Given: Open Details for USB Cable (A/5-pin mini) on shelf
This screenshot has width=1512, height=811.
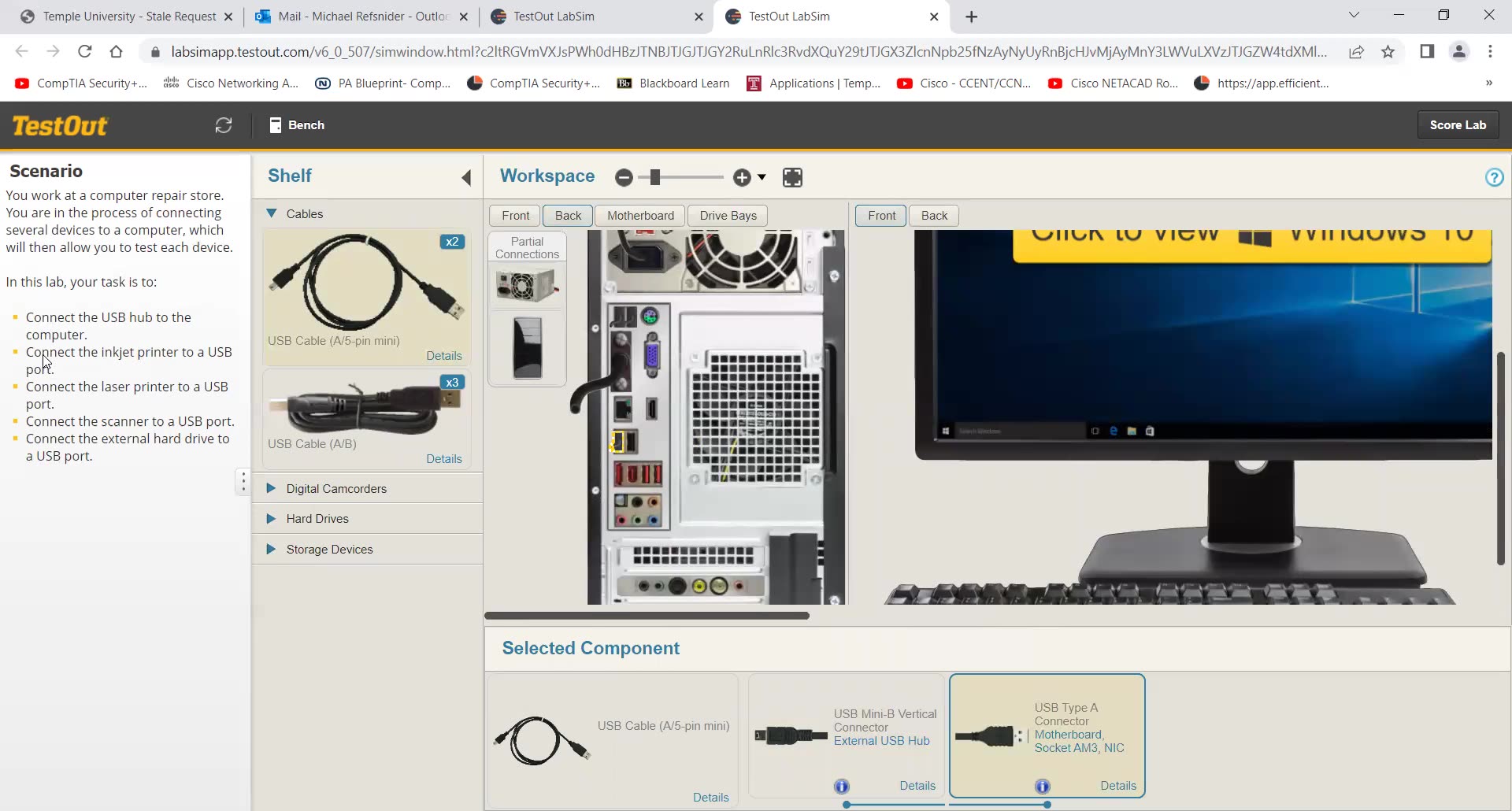Looking at the screenshot, I should (x=444, y=356).
